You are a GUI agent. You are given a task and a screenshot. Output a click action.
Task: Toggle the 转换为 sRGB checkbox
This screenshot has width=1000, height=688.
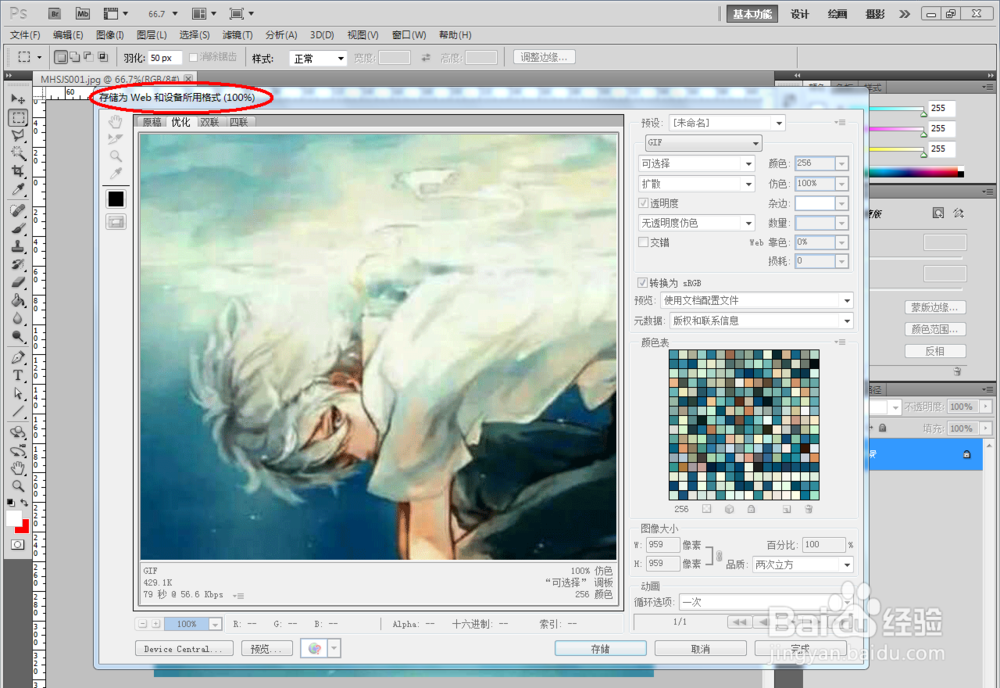tap(643, 282)
